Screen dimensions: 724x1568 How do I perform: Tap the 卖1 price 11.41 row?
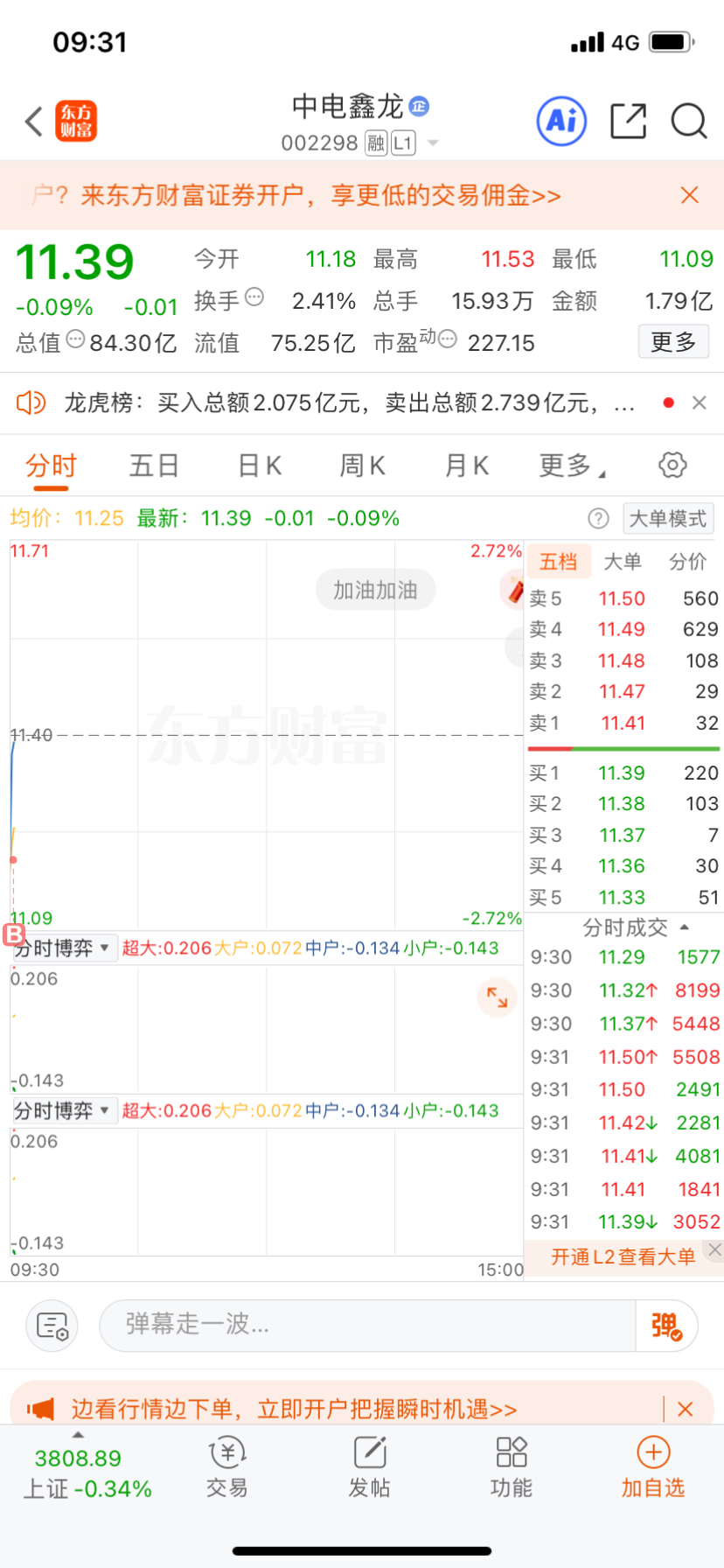point(623,723)
